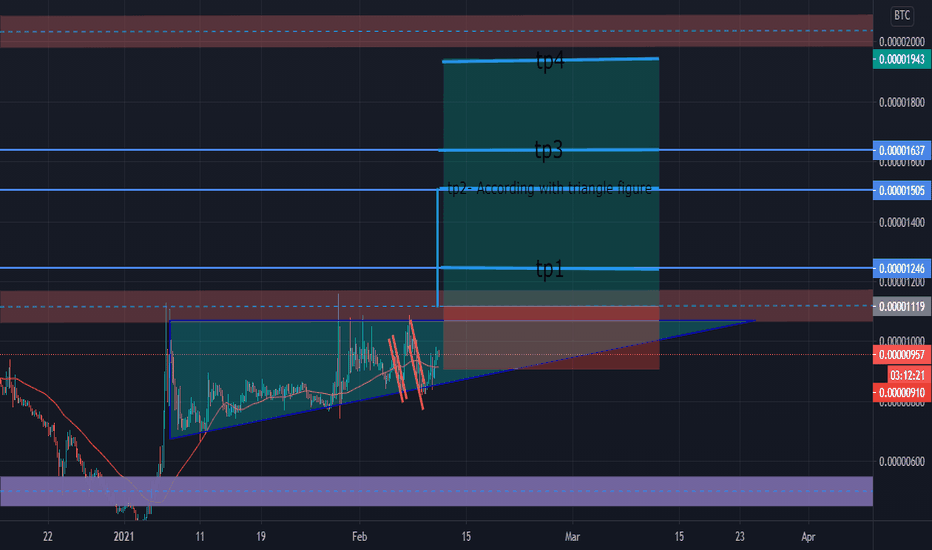Select the purple support zone rectangle
This screenshot has width=932, height=550.
click(436, 491)
